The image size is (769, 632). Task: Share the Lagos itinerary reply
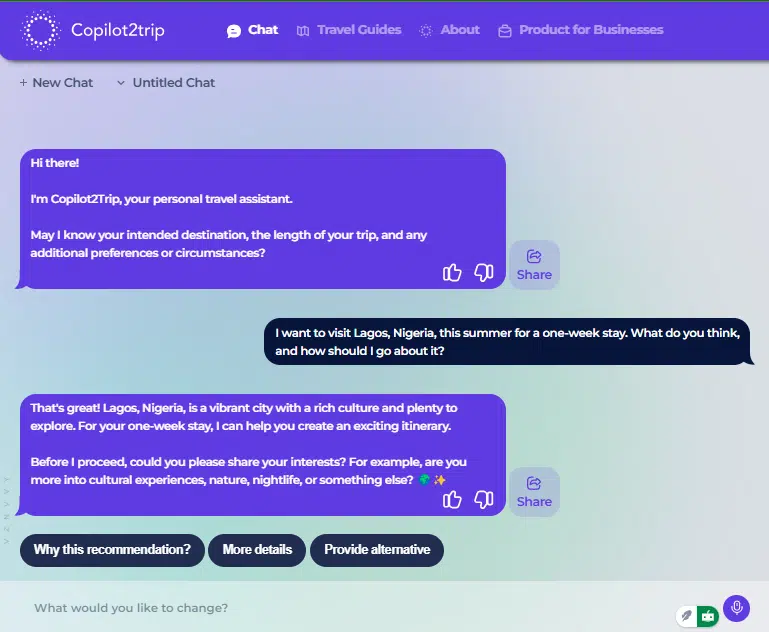534,492
